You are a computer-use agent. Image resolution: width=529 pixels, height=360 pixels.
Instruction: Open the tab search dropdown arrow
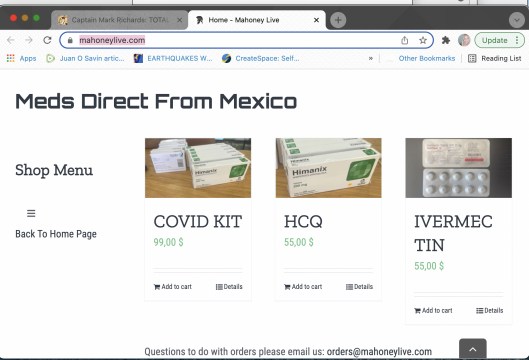coord(517,20)
